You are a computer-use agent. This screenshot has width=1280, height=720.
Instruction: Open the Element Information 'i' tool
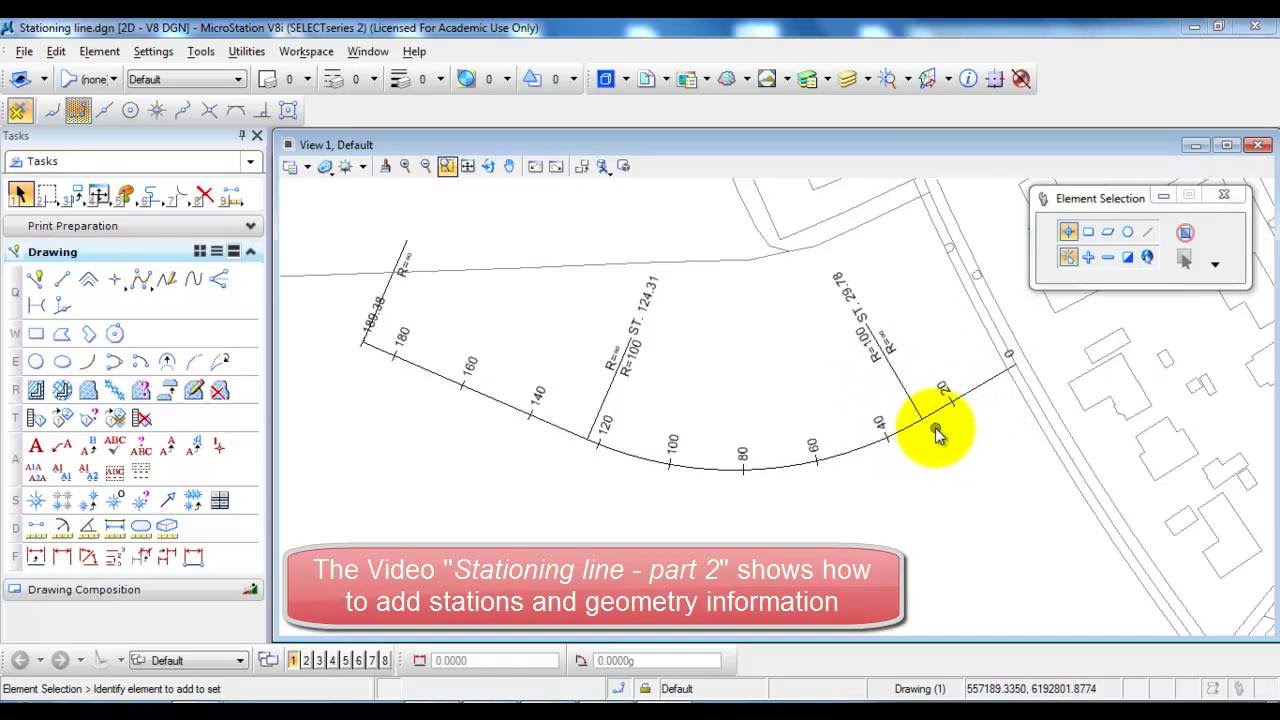968,79
